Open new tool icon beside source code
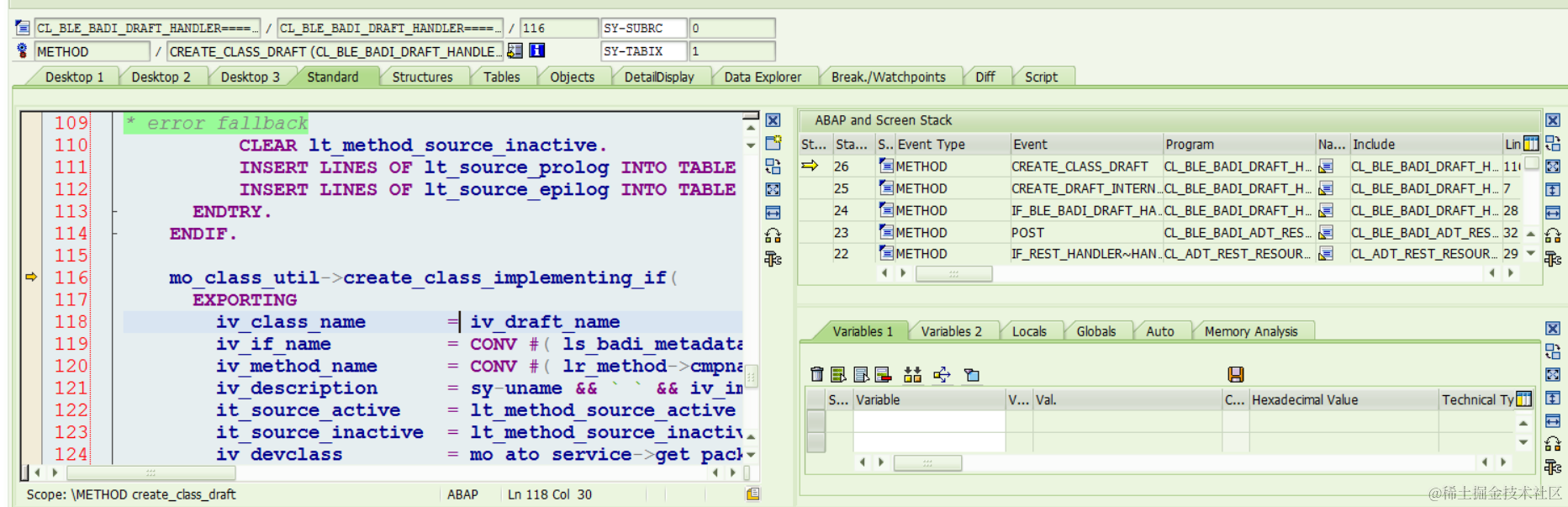This screenshot has height=507, width=1568. (x=773, y=143)
